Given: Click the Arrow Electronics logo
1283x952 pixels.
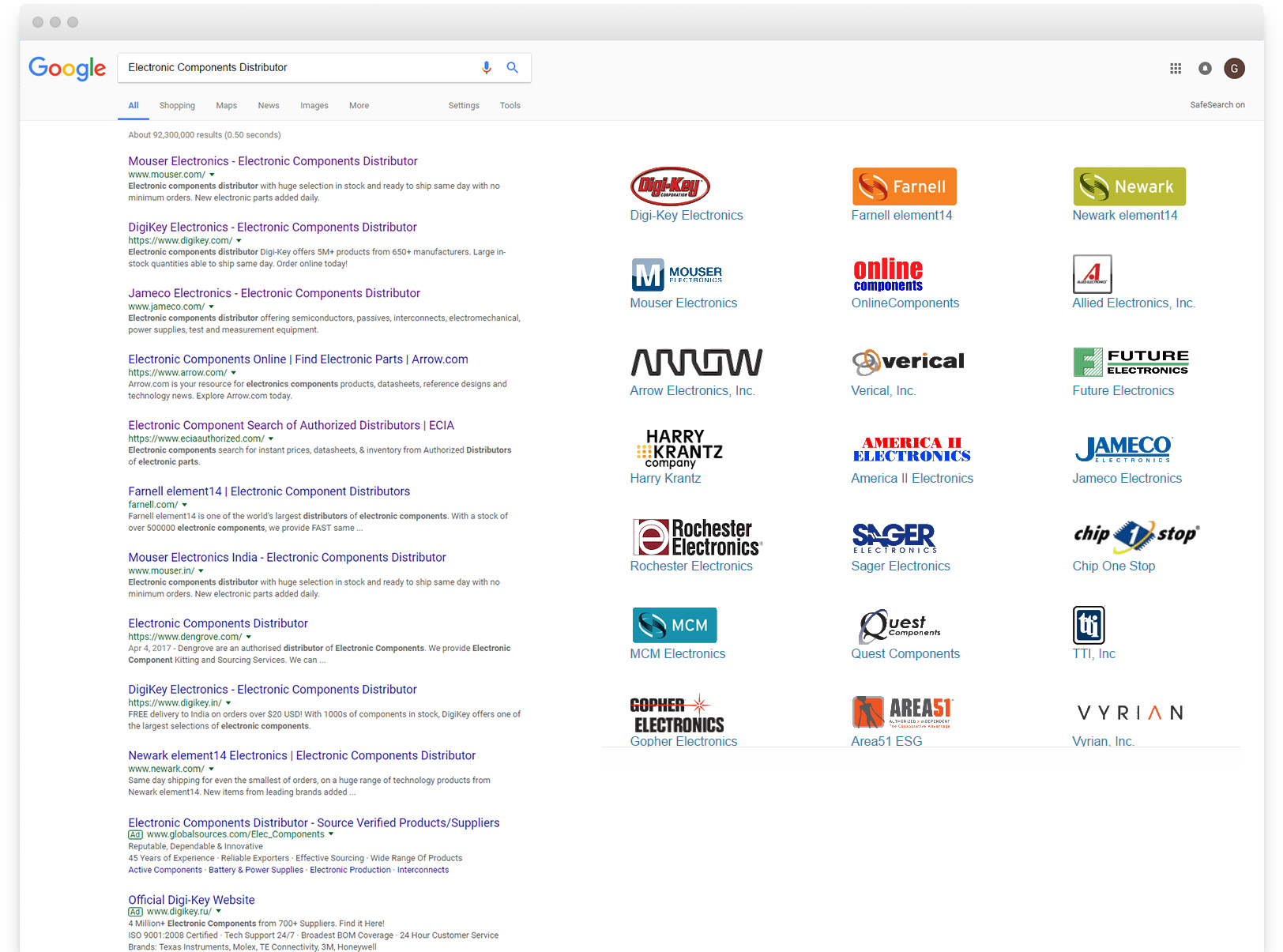Looking at the screenshot, I should (x=696, y=362).
